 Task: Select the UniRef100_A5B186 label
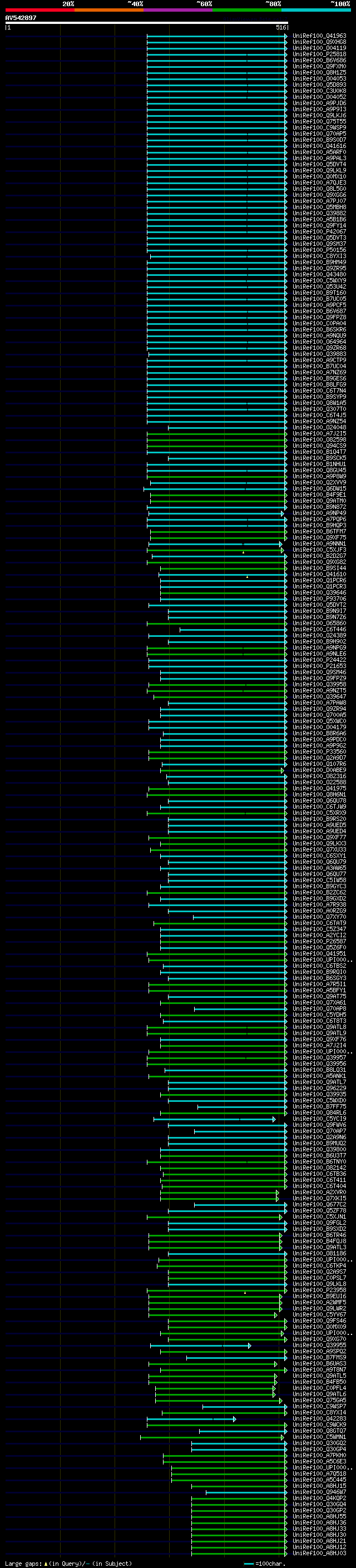click(x=319, y=219)
